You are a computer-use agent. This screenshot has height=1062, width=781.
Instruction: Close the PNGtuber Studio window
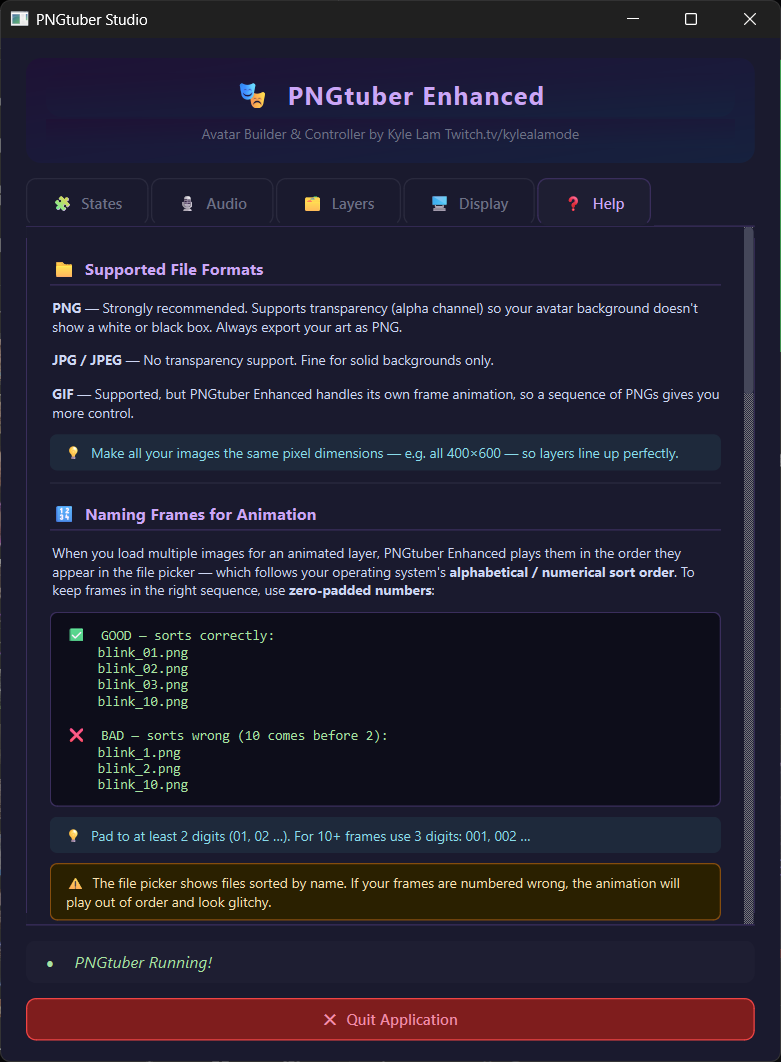click(750, 19)
